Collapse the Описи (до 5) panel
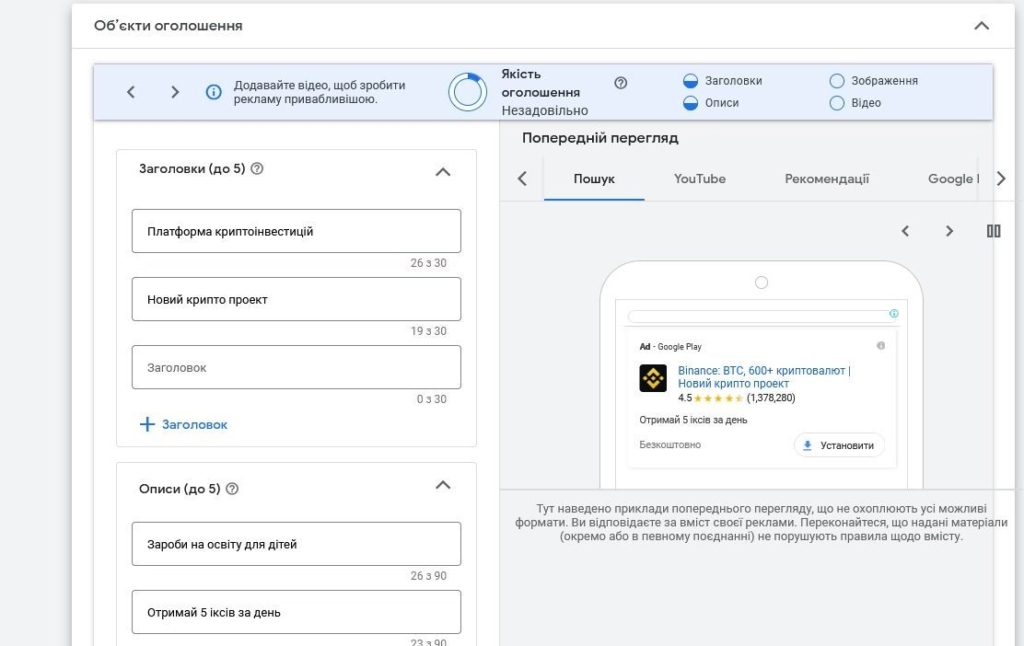This screenshot has height=646, width=1024. pos(443,486)
